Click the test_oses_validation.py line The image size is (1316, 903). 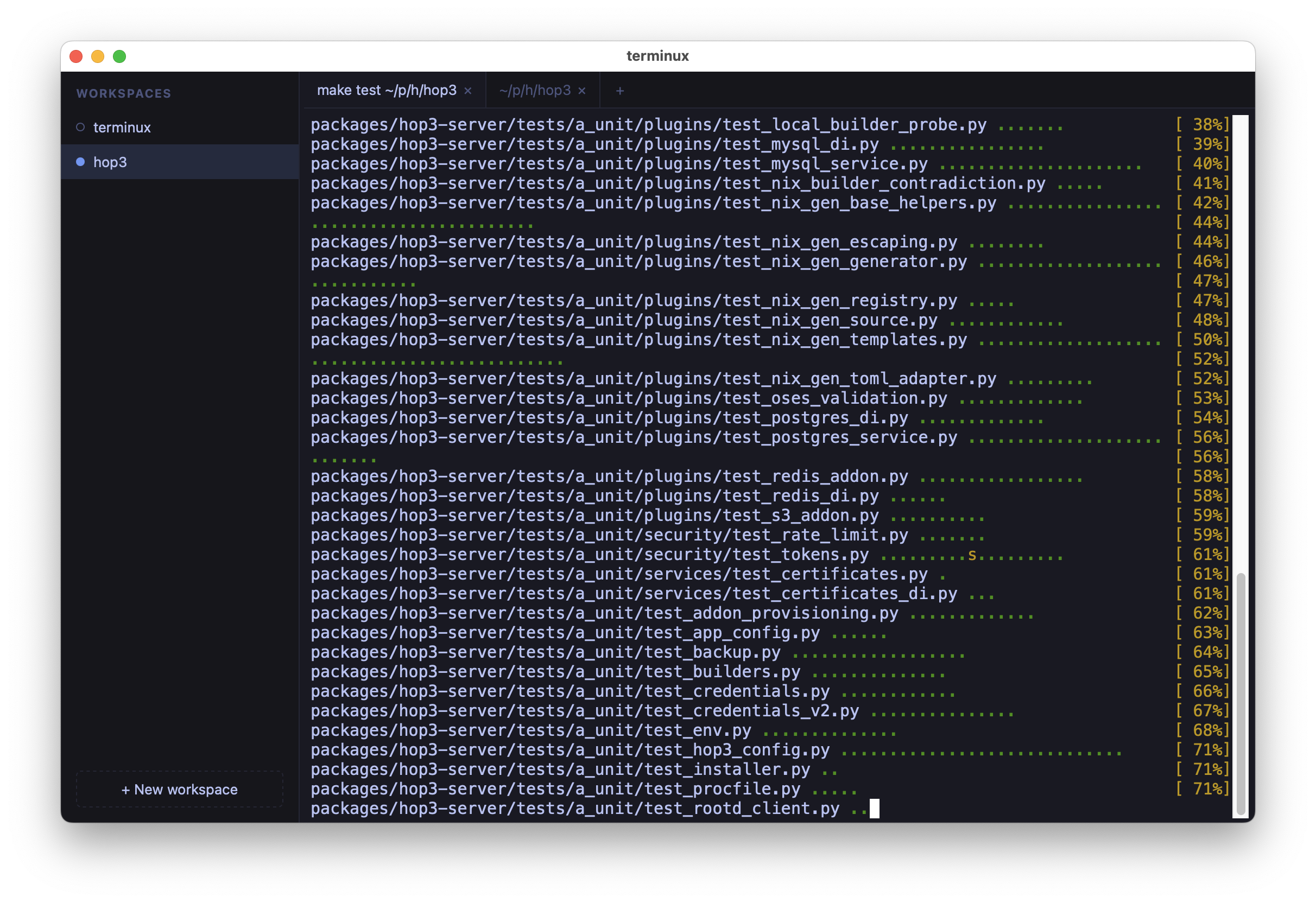[770, 398]
